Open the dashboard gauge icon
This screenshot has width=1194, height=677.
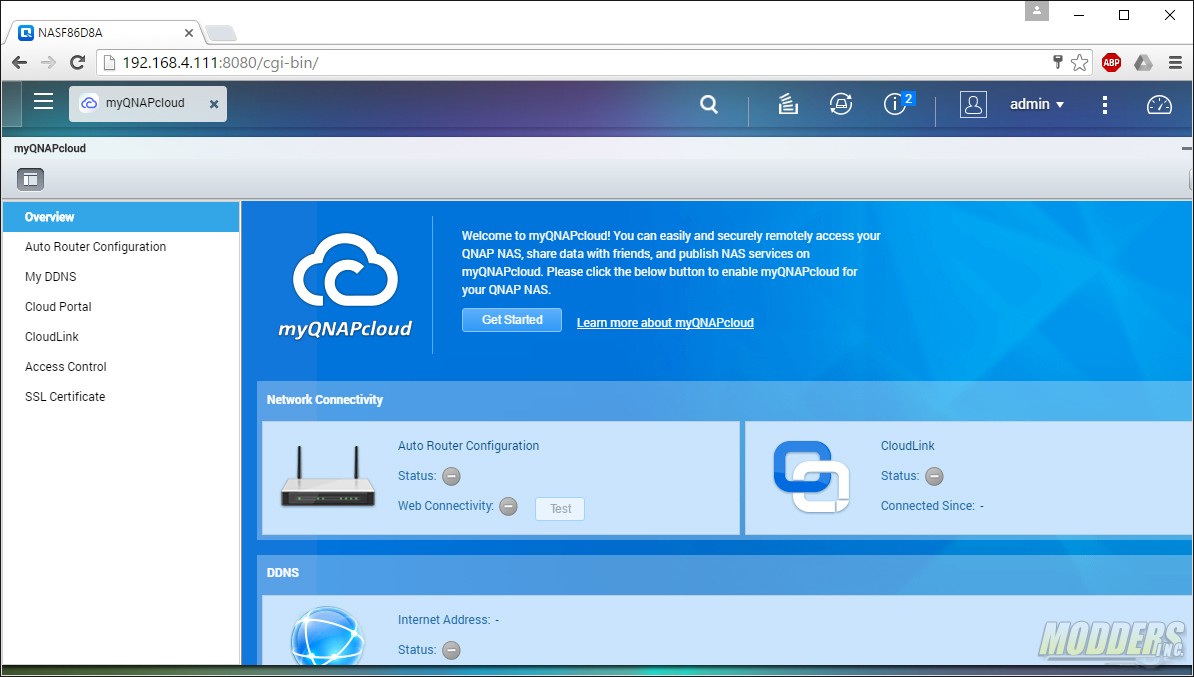[x=1159, y=104]
